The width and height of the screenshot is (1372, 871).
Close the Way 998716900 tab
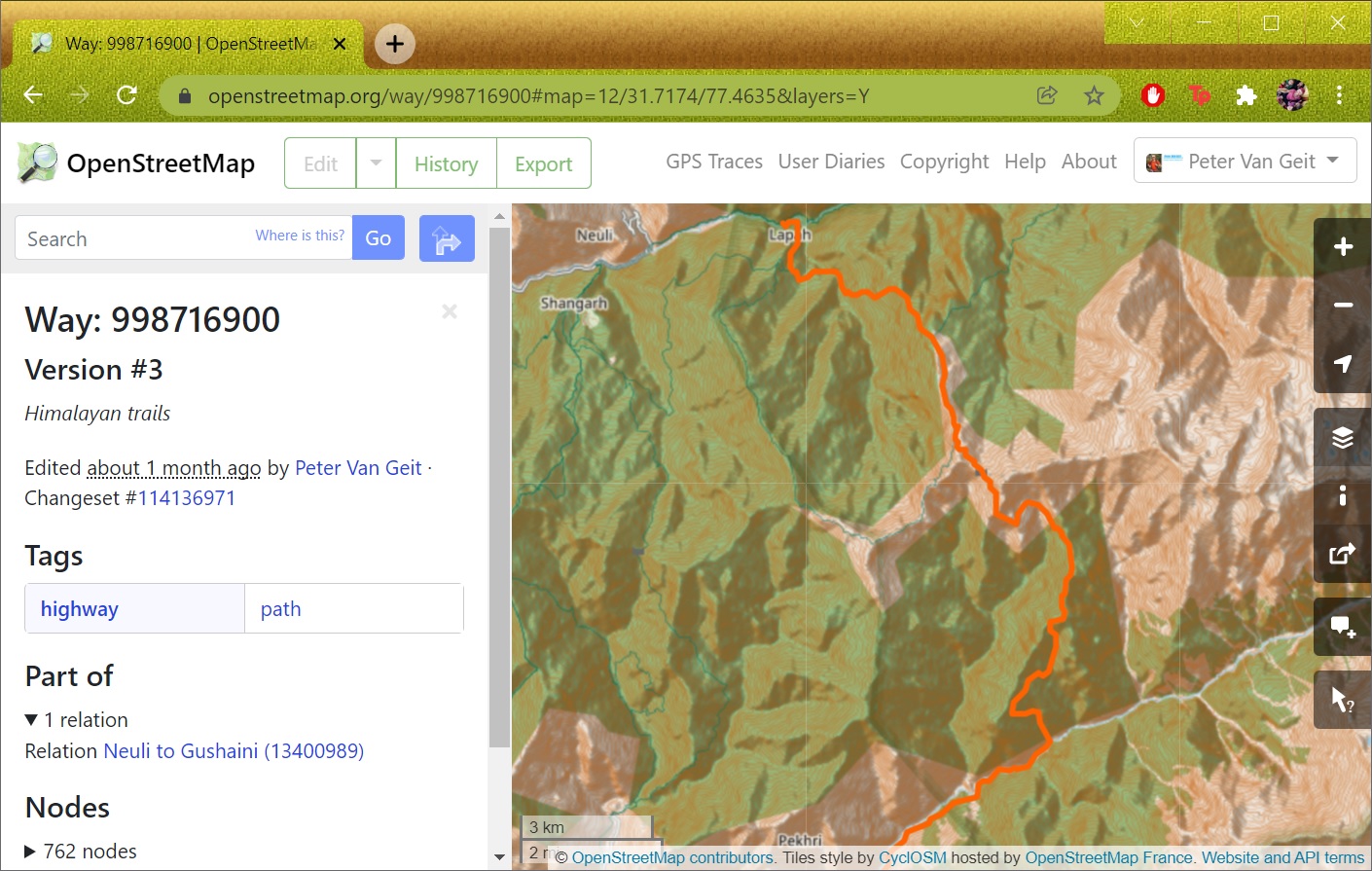[x=340, y=44]
